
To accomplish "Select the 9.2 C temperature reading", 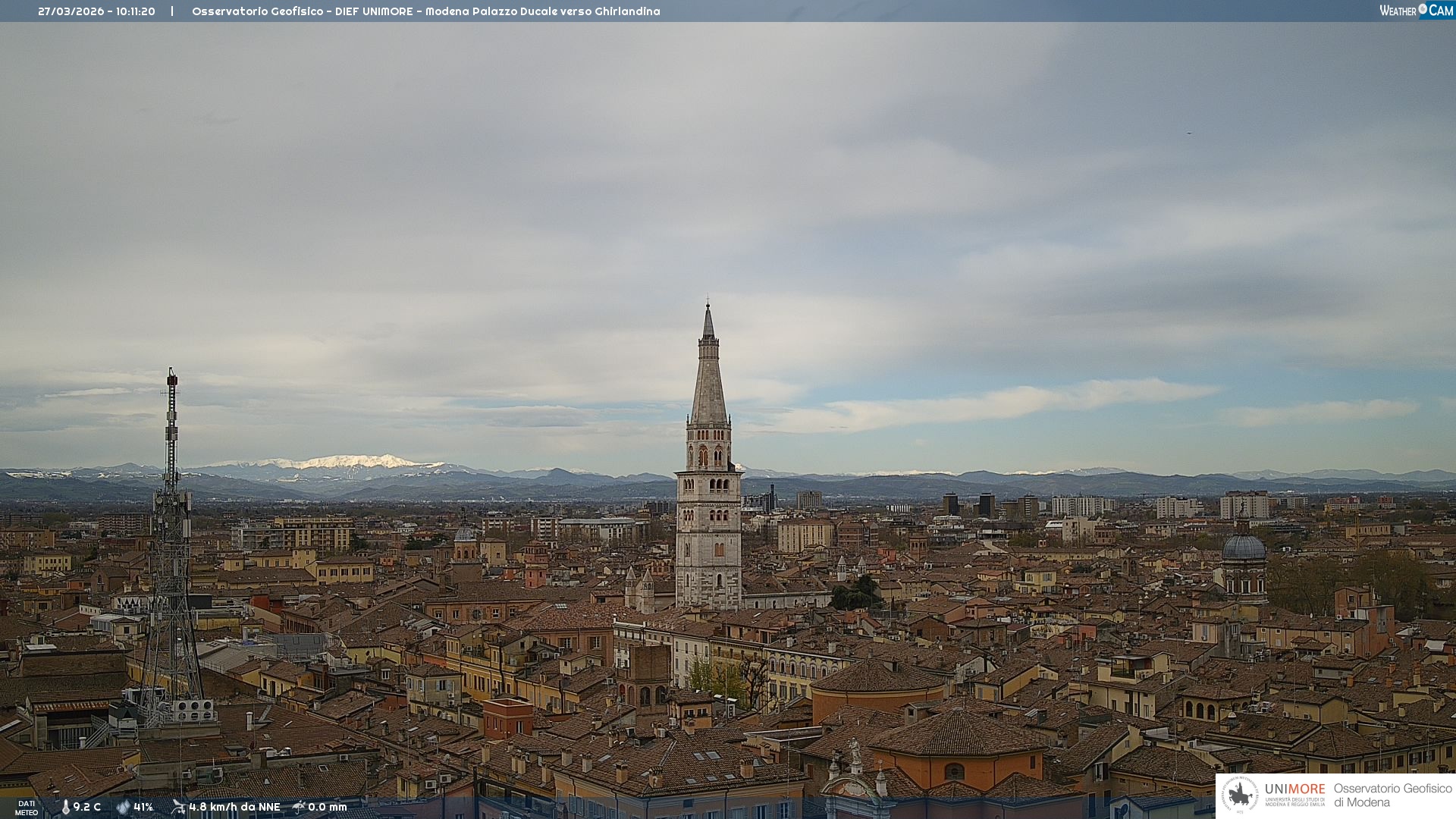I will 87,807.
